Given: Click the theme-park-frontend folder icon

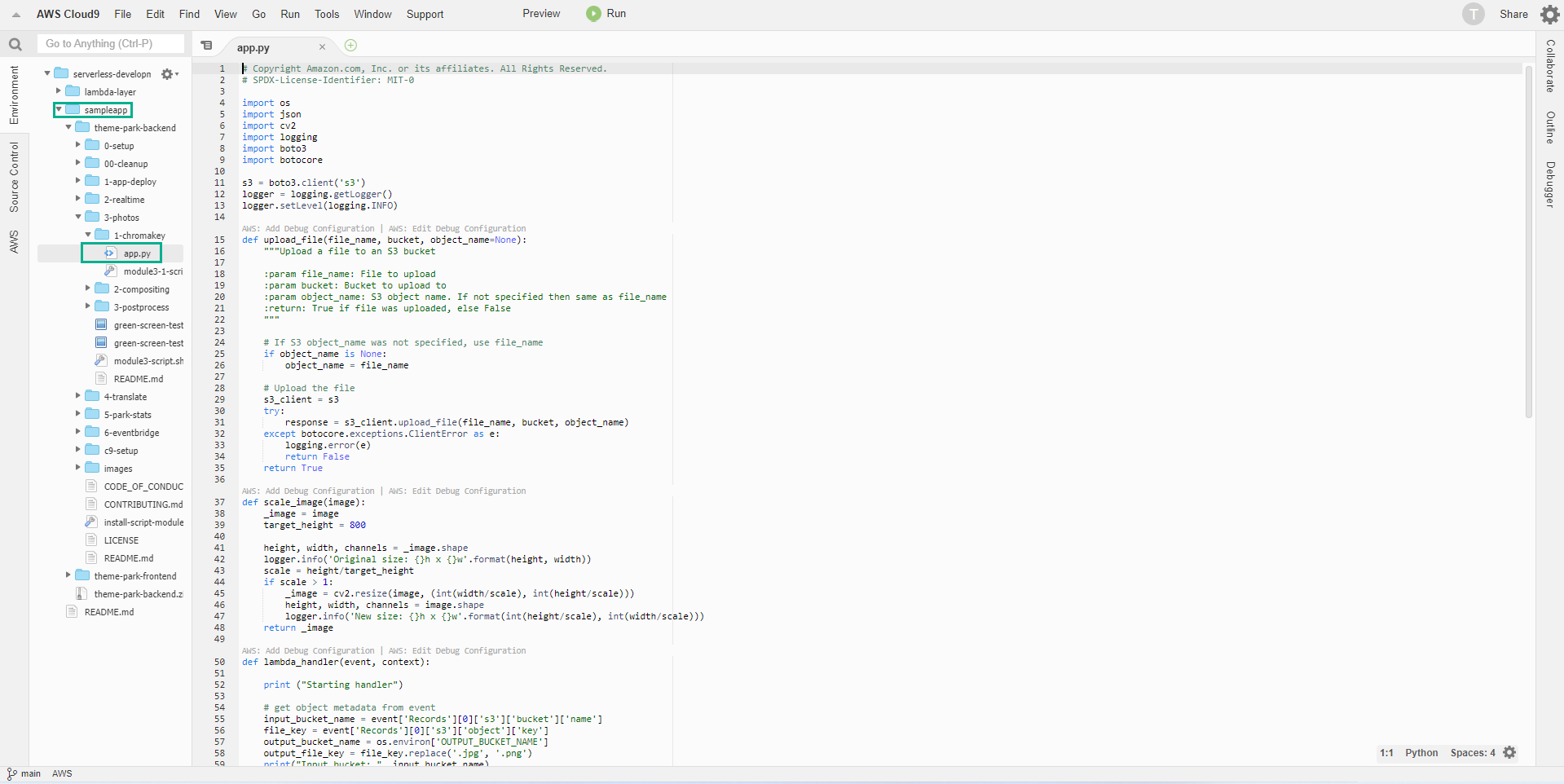Looking at the screenshot, I should pyautogui.click(x=82, y=575).
